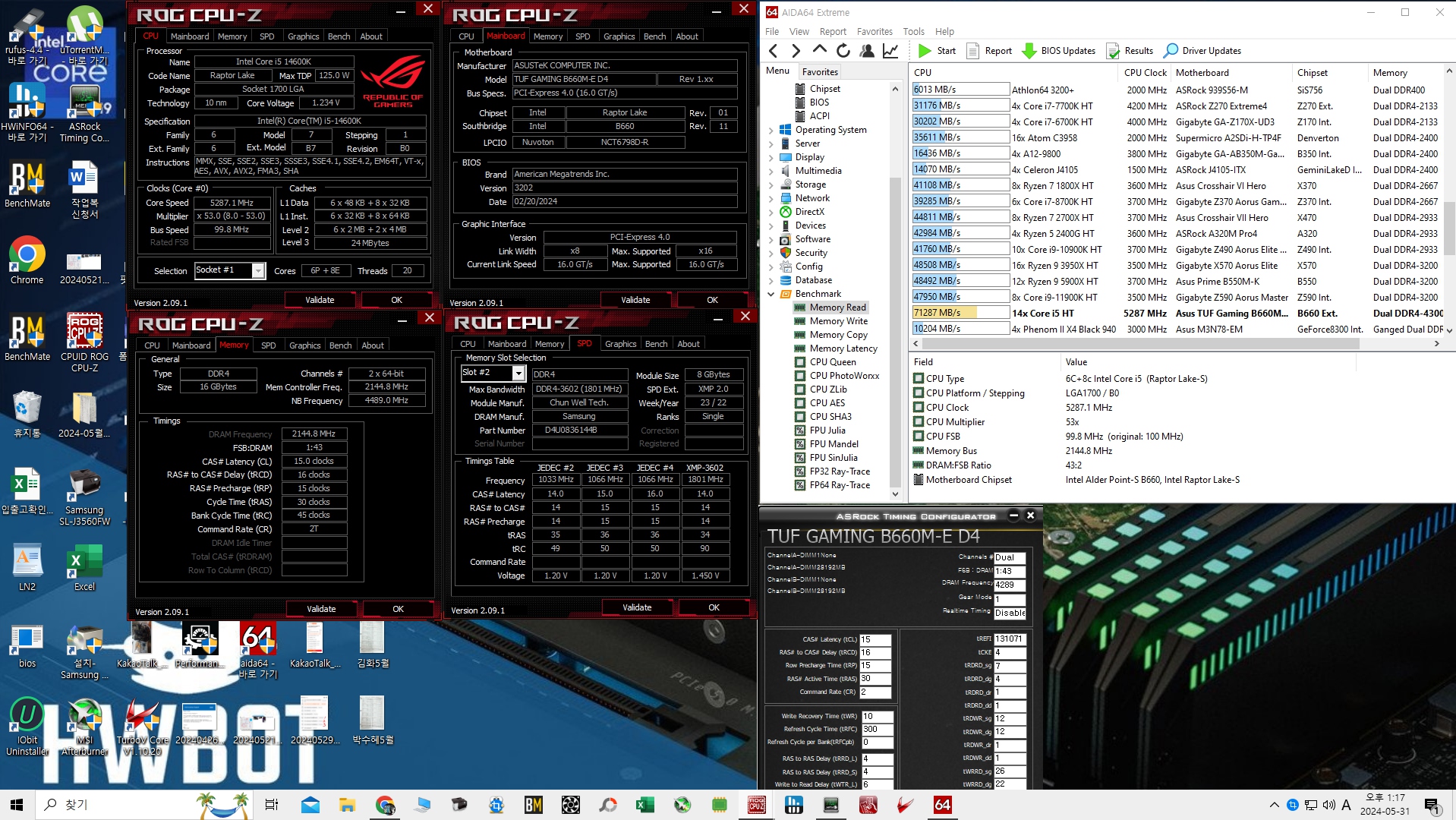The width and height of the screenshot is (1456, 820).
Task: Open the Recycle Bin on desktop
Action: [x=27, y=415]
